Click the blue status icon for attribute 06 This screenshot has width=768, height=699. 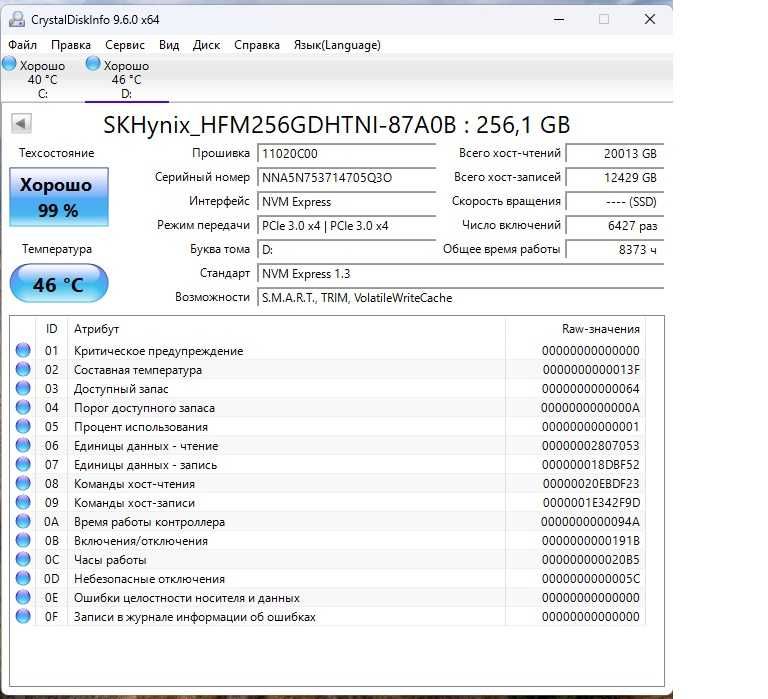tap(23, 445)
